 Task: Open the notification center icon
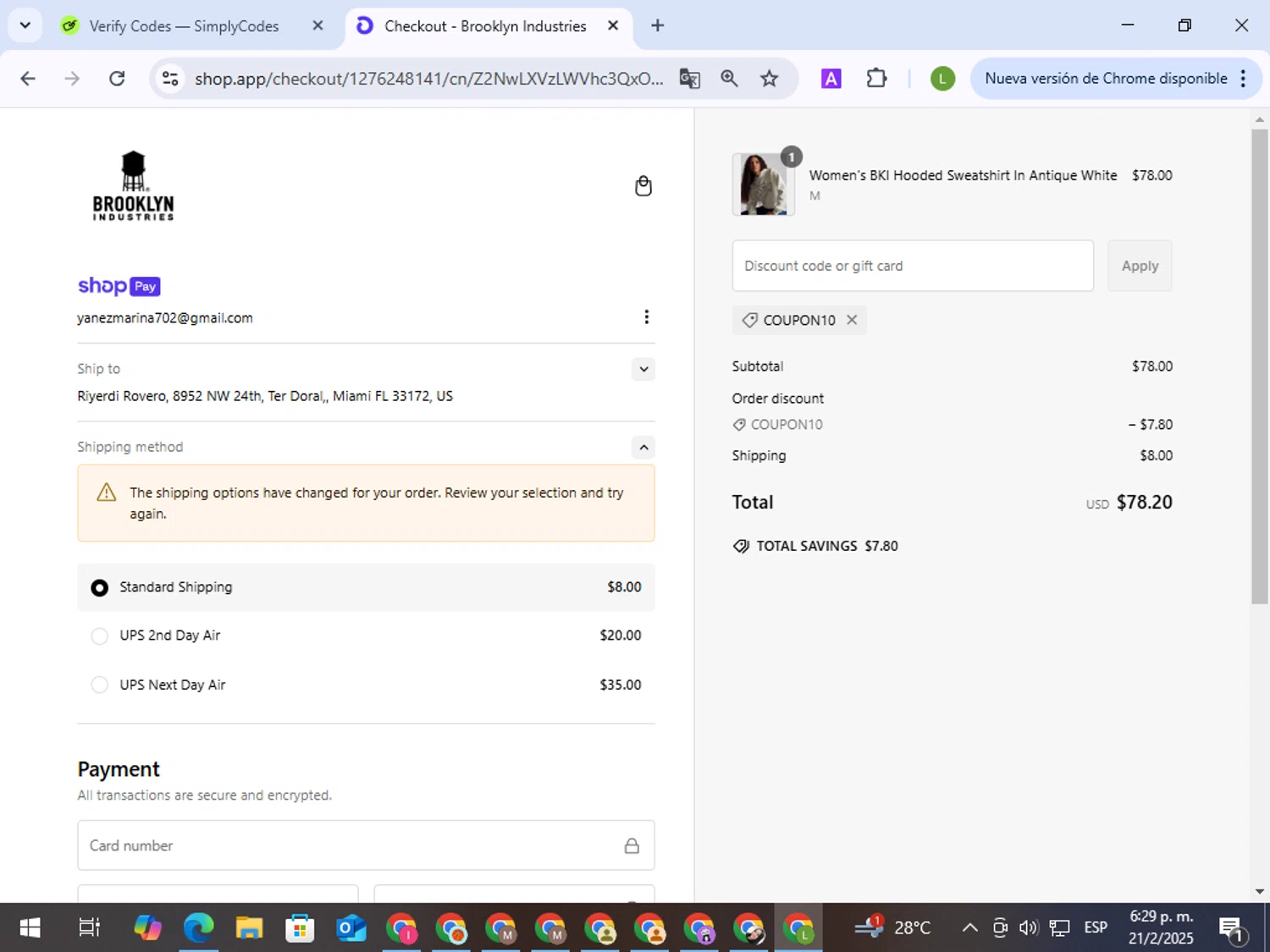pyautogui.click(x=1231, y=928)
